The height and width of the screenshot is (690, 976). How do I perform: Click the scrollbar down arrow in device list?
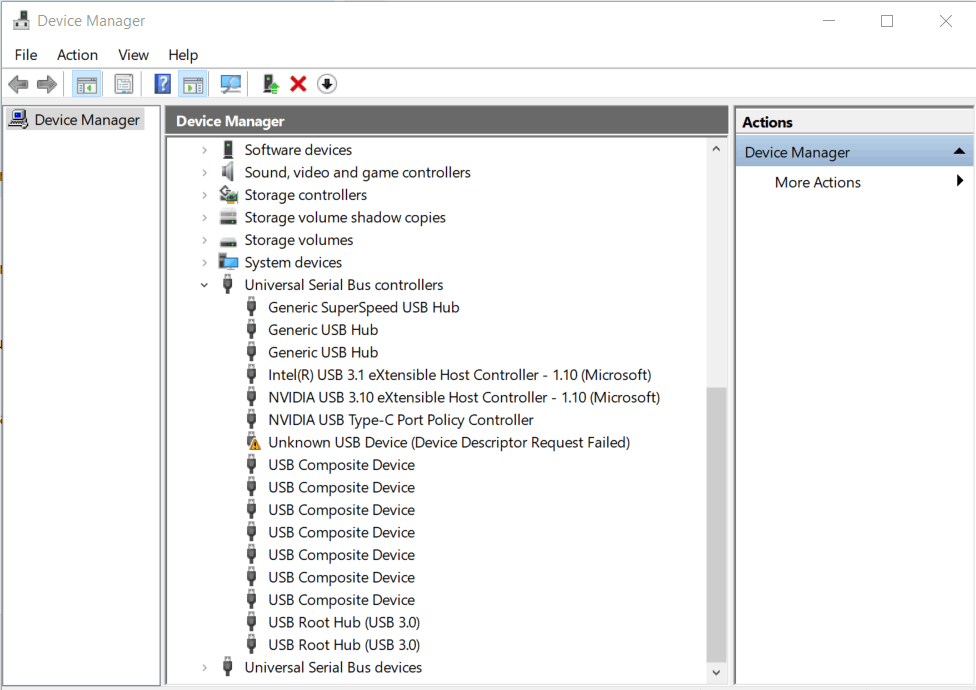point(716,673)
